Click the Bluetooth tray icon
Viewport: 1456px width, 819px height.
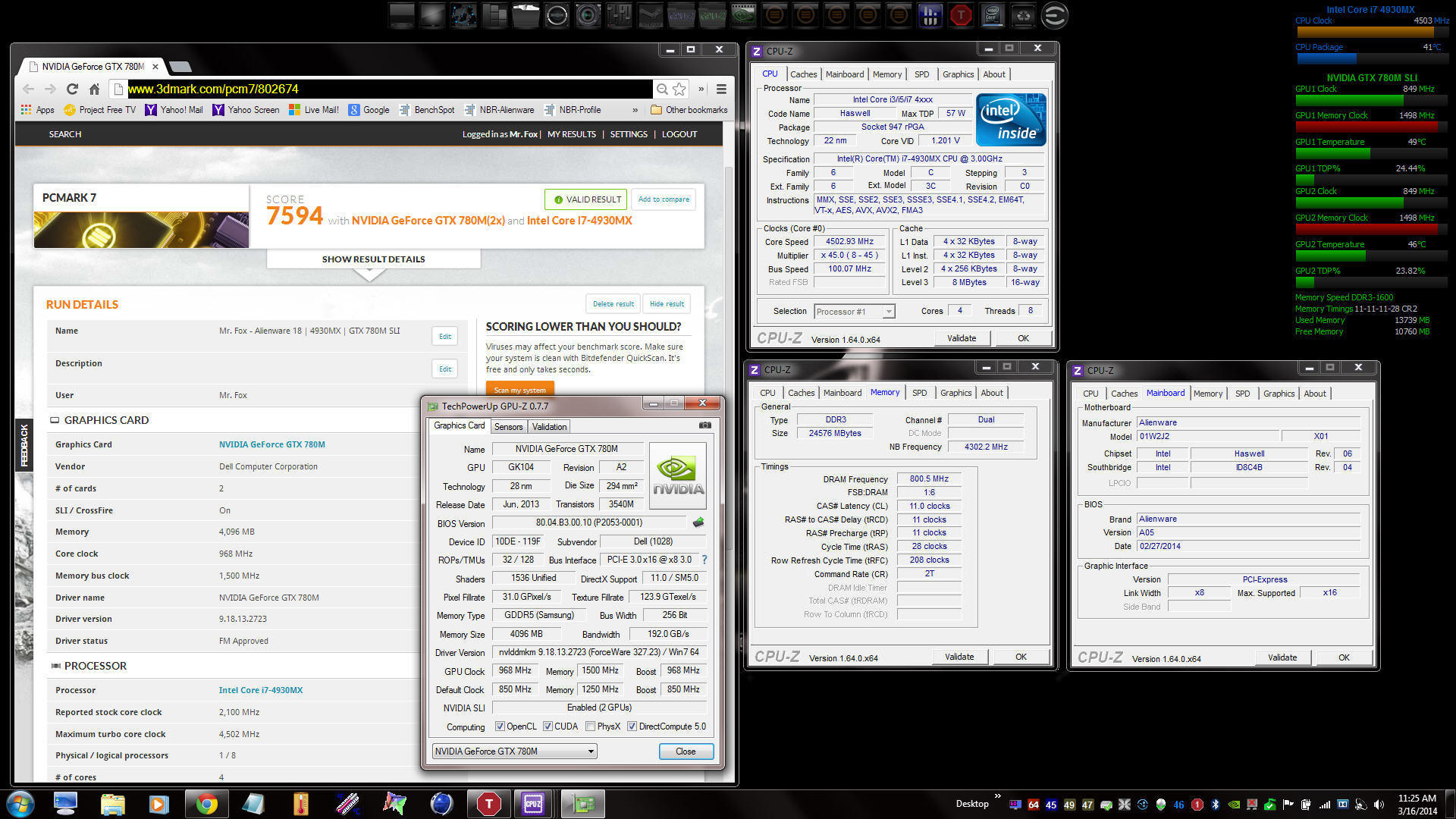pyautogui.click(x=1215, y=805)
